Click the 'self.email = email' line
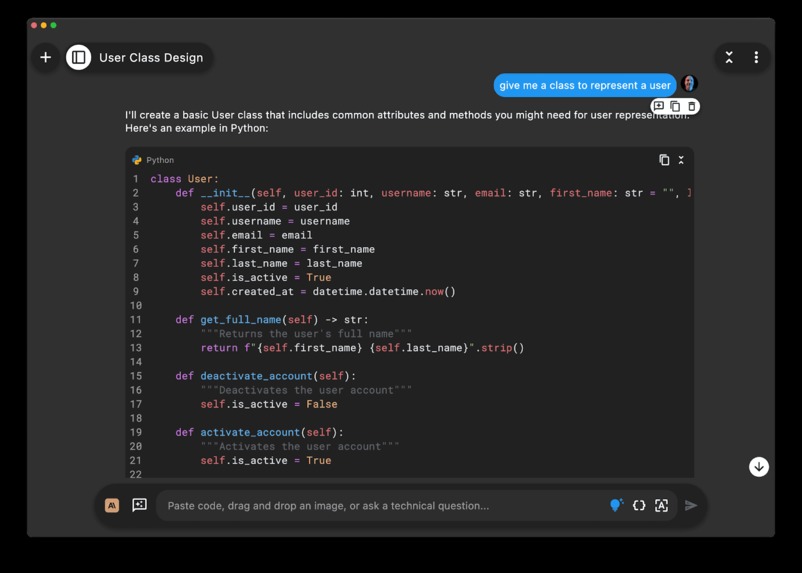This screenshot has width=802, height=573. tap(256, 235)
